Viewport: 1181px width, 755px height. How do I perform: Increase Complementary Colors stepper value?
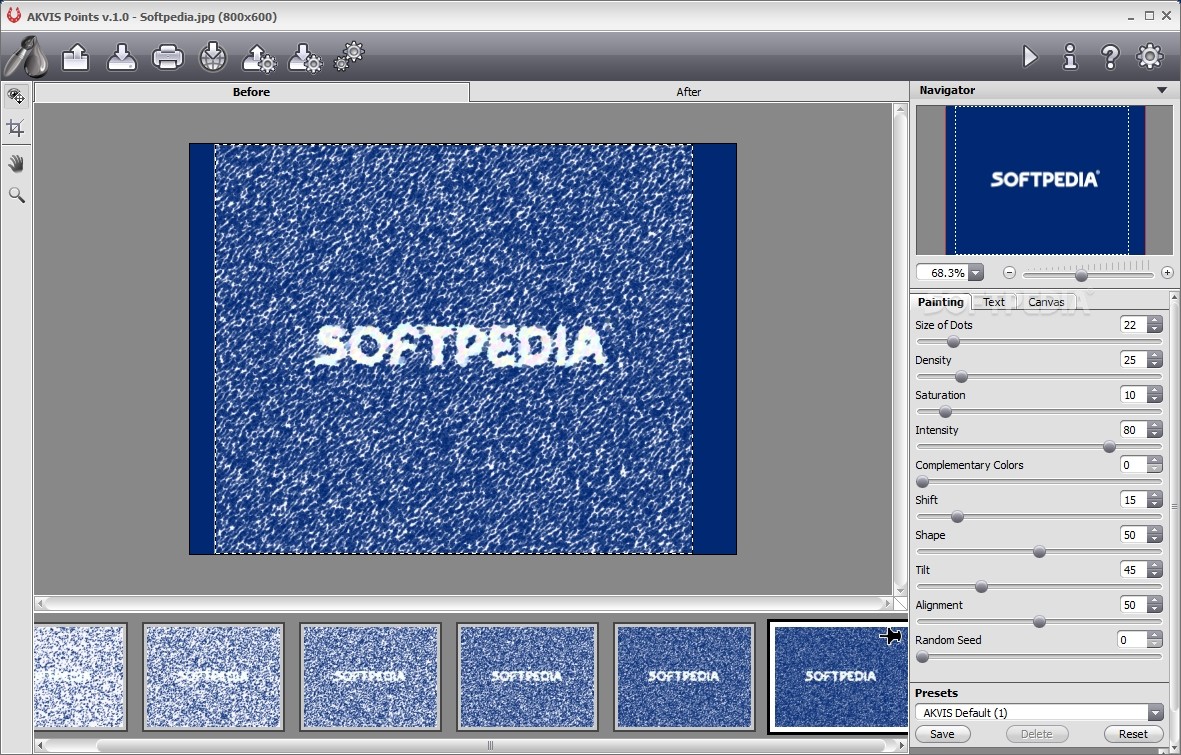point(1155,460)
